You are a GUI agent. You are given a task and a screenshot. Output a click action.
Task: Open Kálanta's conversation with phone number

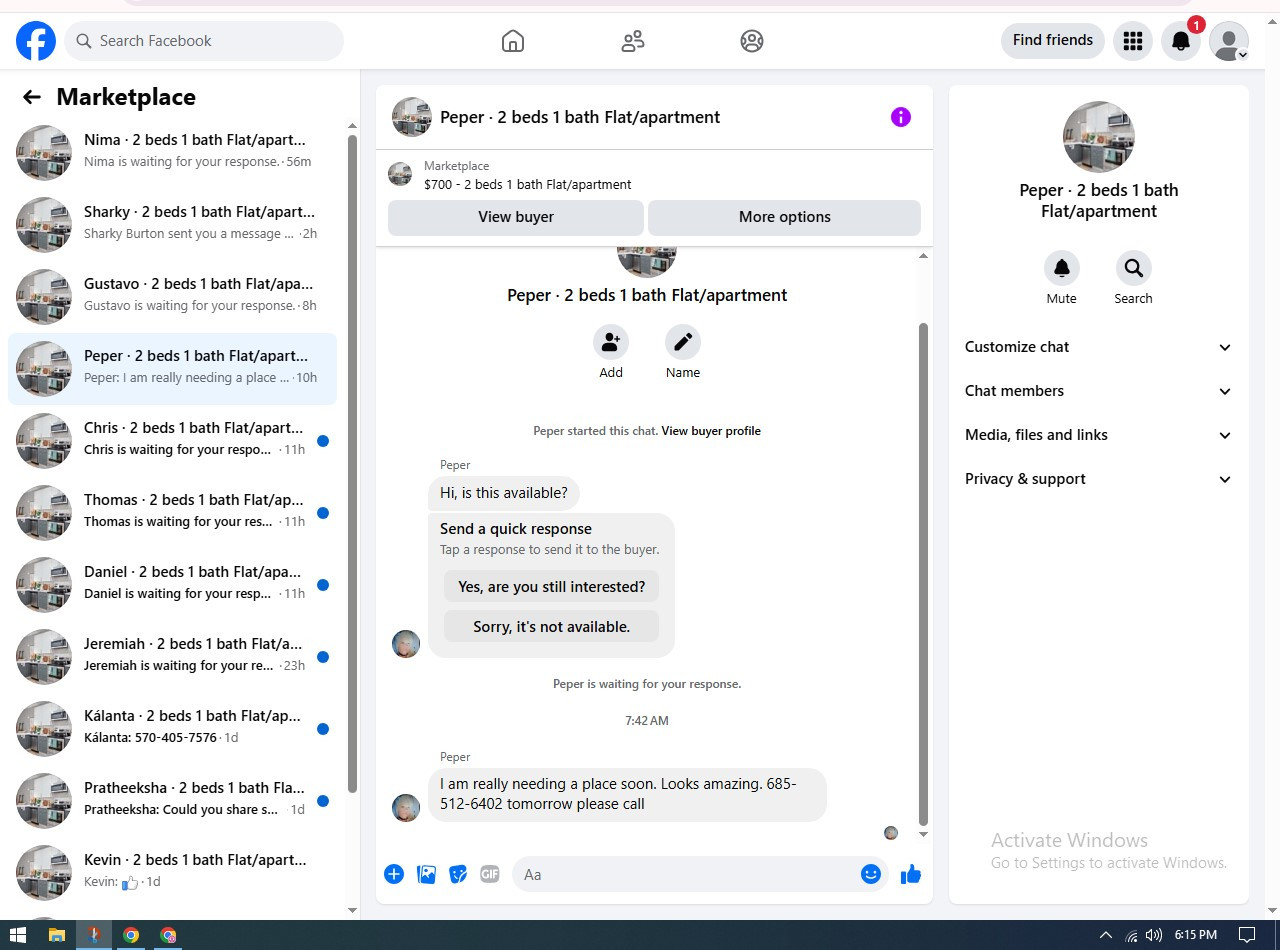coord(172,729)
